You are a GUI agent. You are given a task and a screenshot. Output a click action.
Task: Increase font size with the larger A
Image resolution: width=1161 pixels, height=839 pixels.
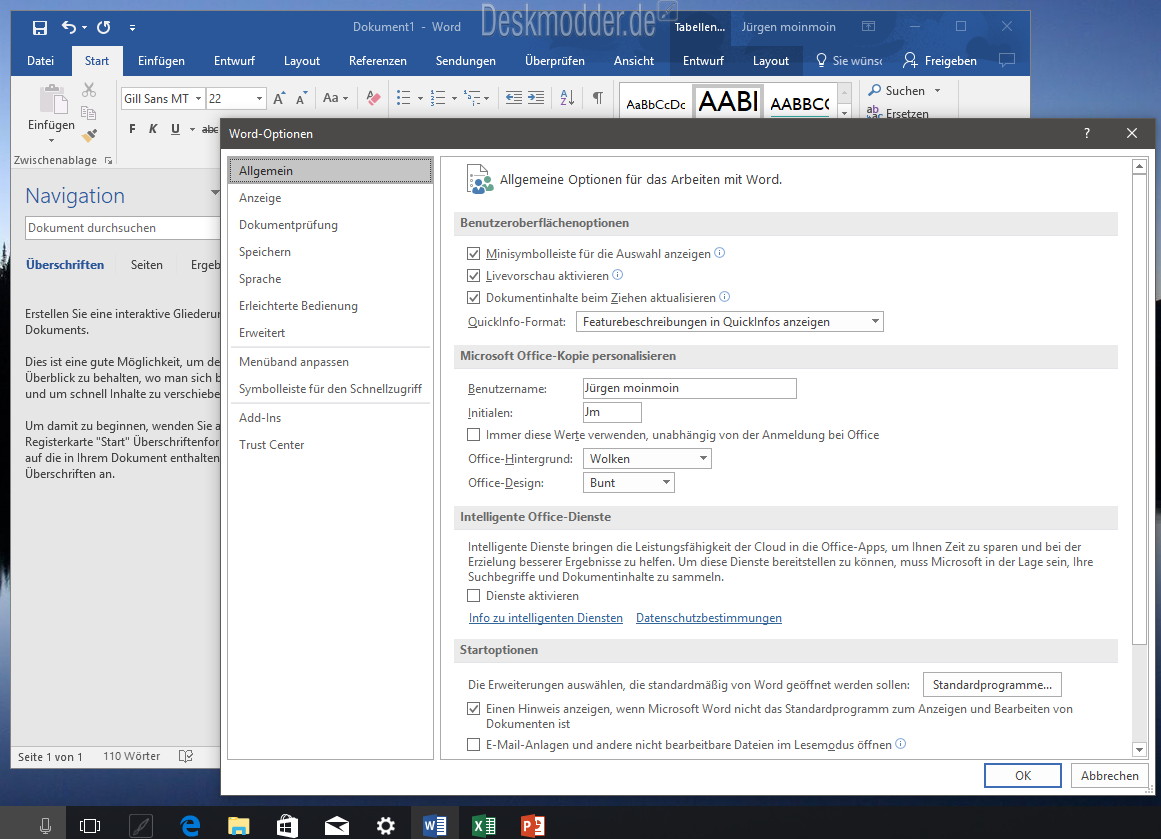pos(279,98)
